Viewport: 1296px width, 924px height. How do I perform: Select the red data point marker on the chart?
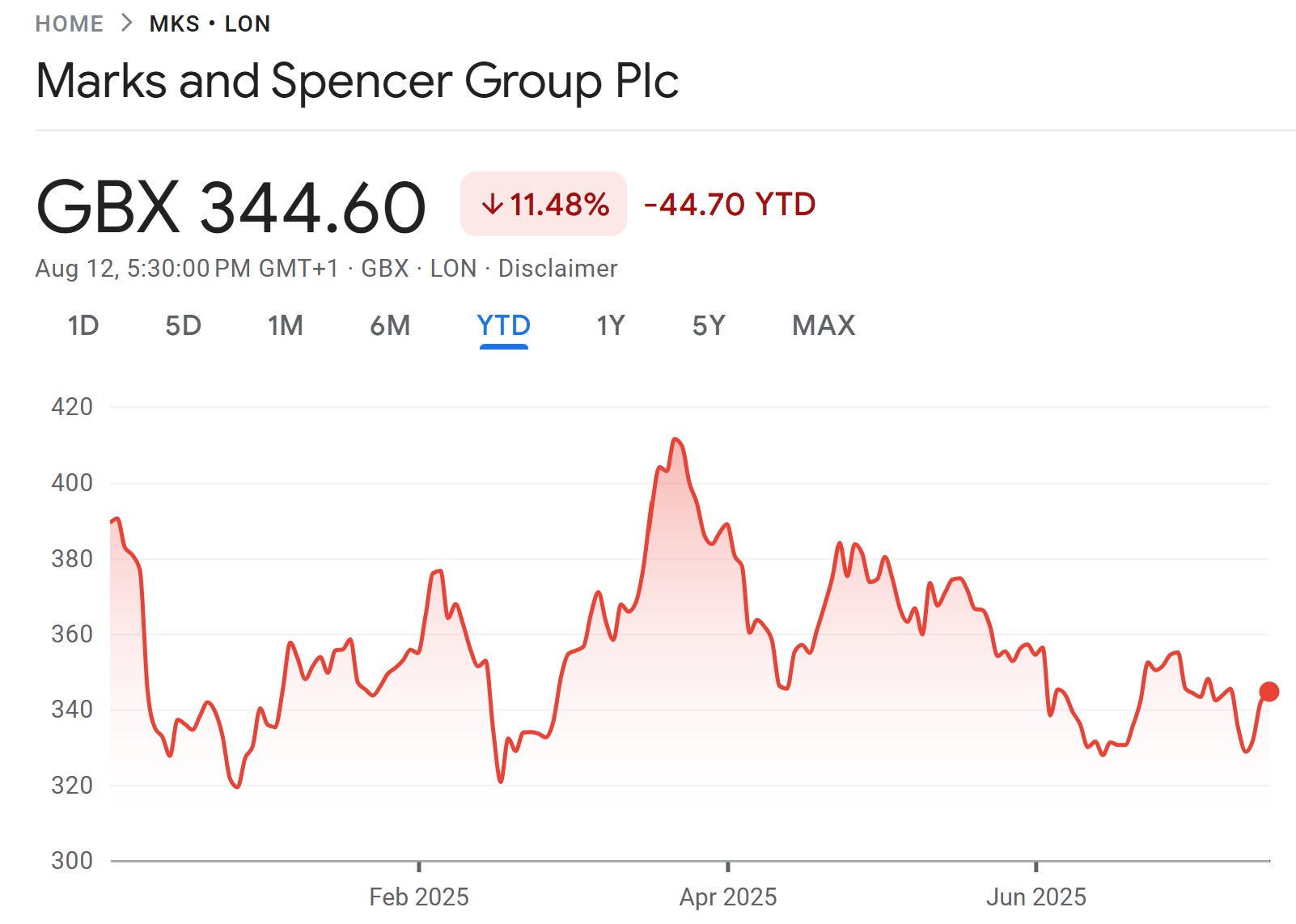(x=1268, y=690)
